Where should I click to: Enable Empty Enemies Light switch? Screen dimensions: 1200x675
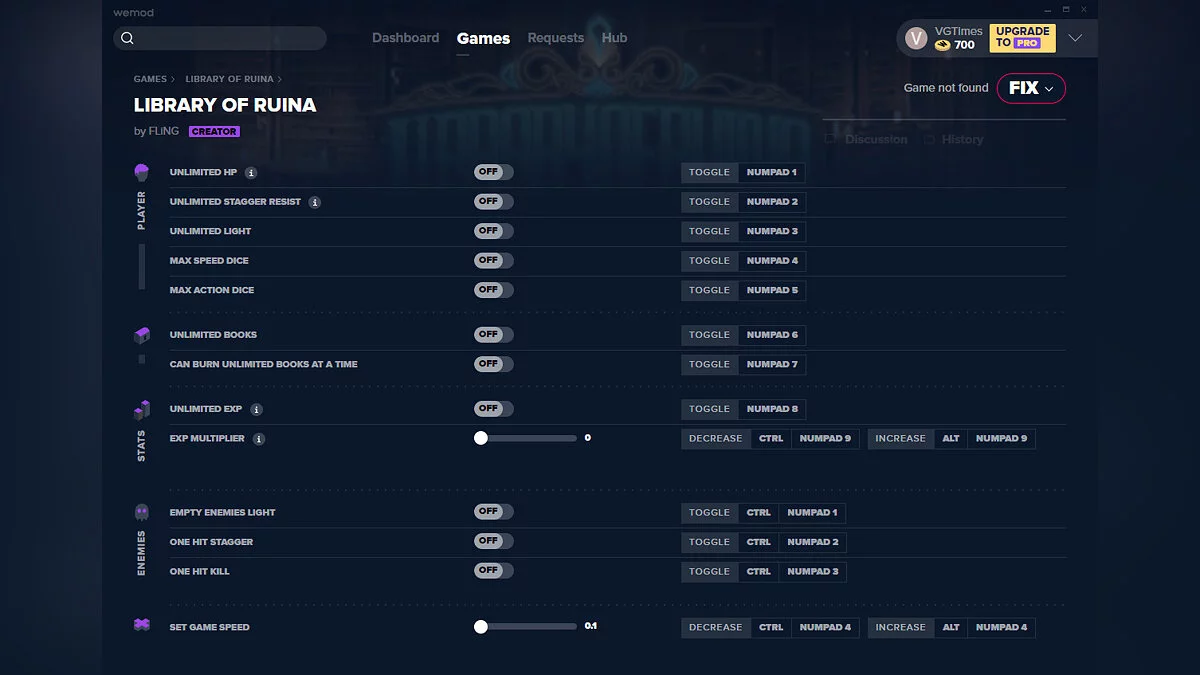point(494,512)
